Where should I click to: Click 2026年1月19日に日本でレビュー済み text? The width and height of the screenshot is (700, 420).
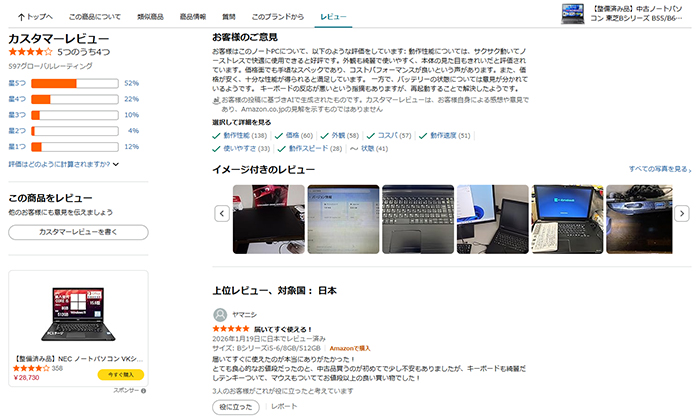(269, 339)
